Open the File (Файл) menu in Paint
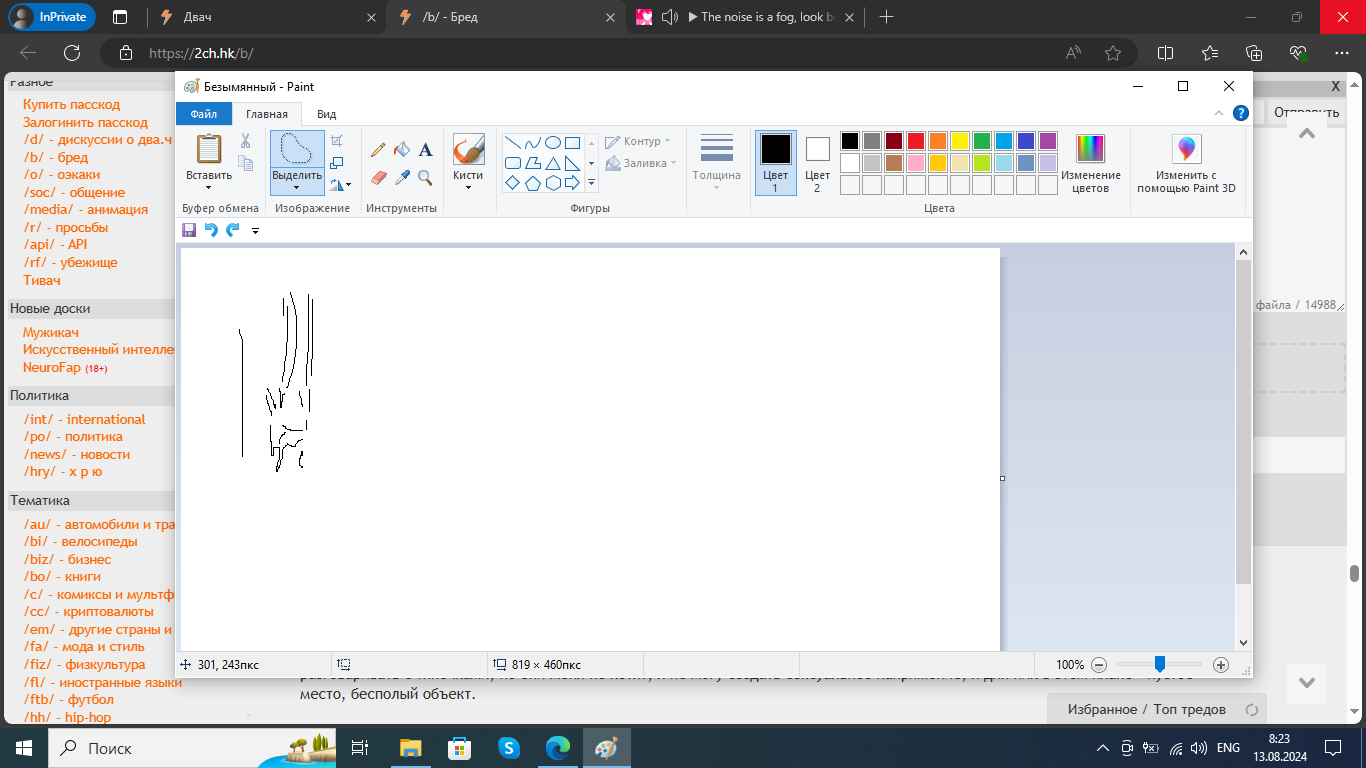The image size is (1366, 768). coord(204,114)
